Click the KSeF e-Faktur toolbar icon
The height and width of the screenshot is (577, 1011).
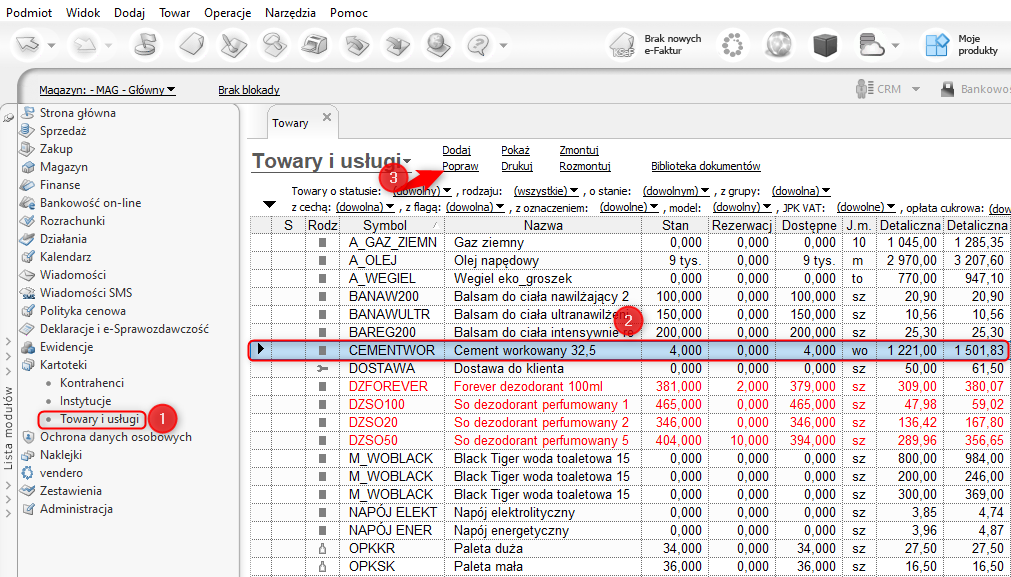click(623, 45)
